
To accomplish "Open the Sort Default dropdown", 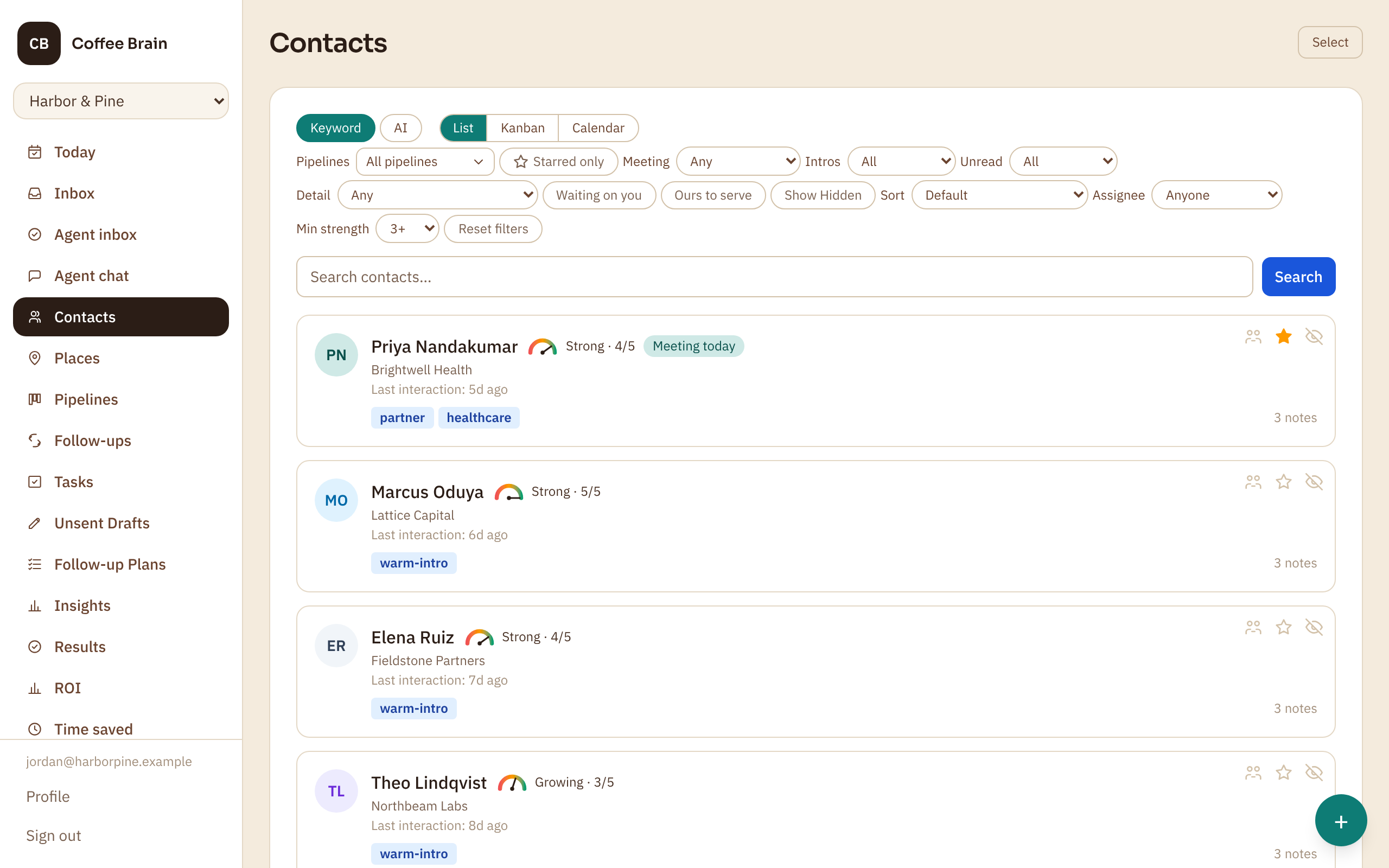I will (x=999, y=195).
